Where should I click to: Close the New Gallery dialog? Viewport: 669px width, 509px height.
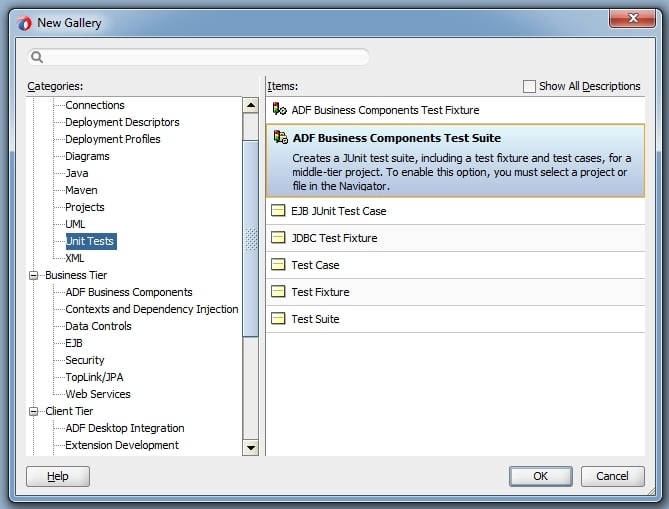(633, 18)
